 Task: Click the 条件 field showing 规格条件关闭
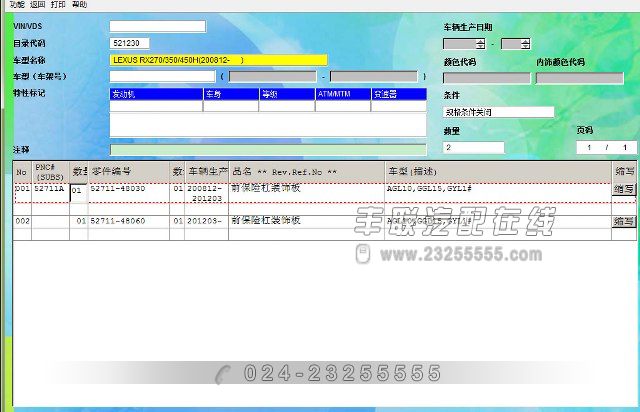click(498, 112)
